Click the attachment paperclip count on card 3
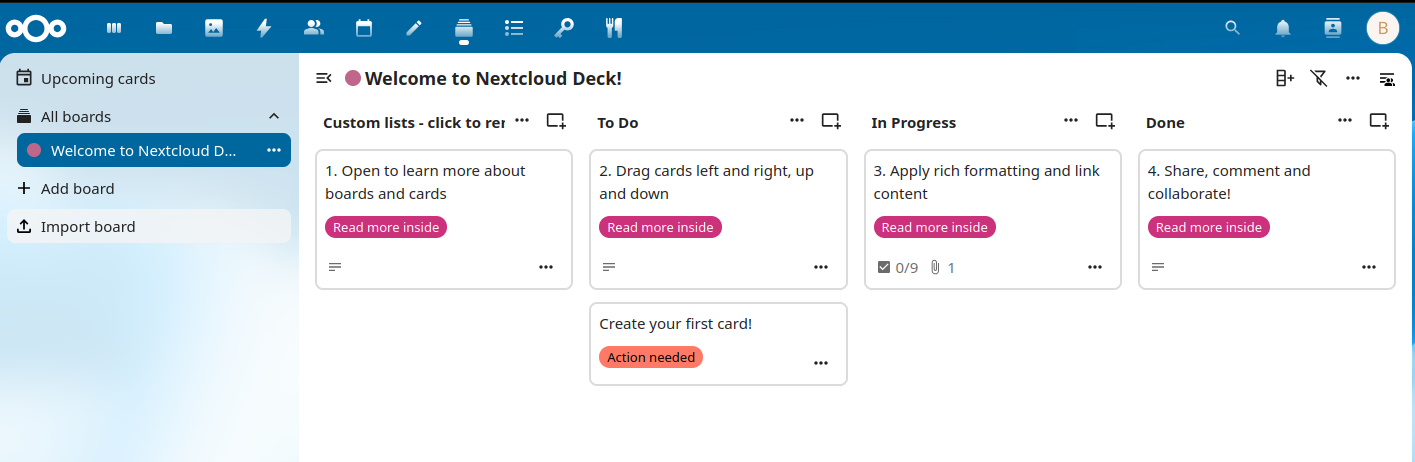 click(942, 267)
